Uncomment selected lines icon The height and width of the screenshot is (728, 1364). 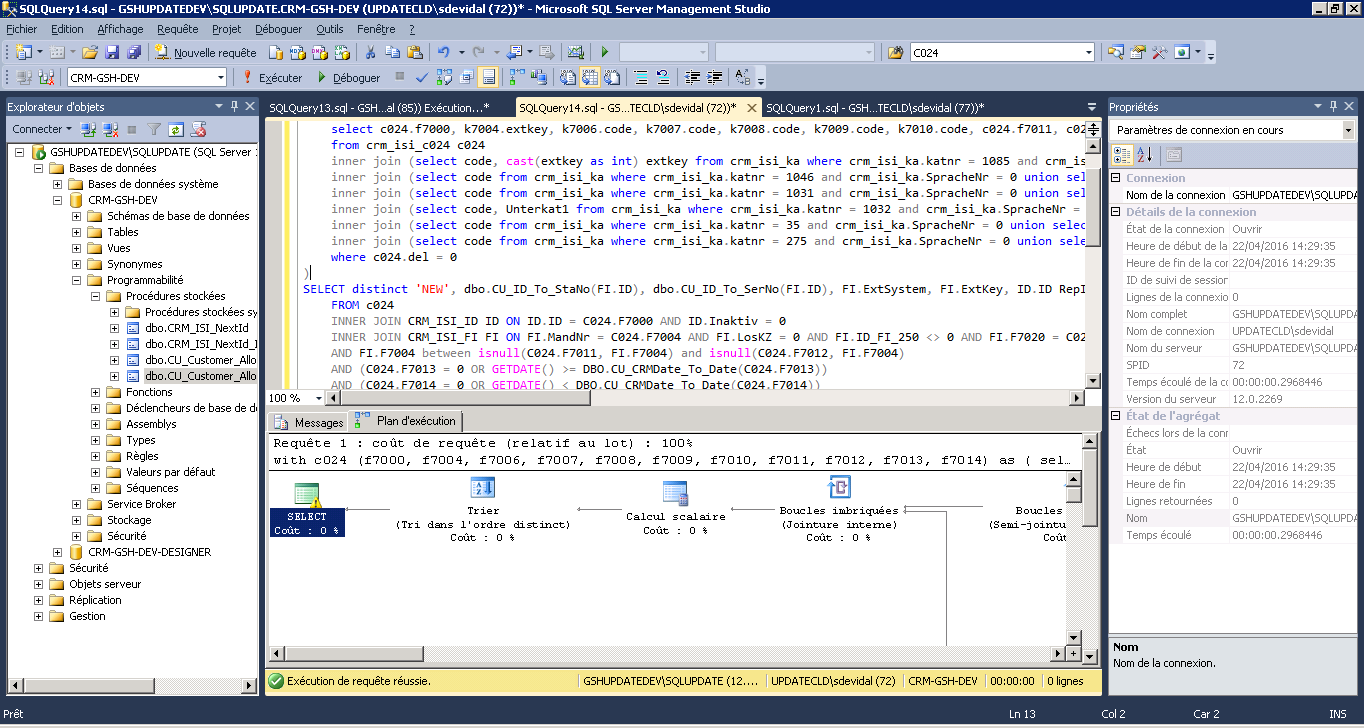coord(662,77)
